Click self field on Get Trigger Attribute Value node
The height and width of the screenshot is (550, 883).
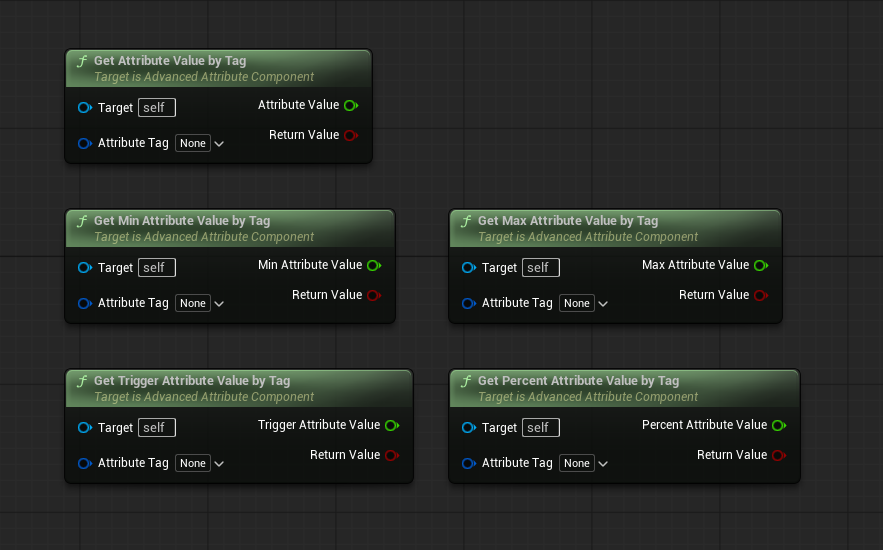157,427
